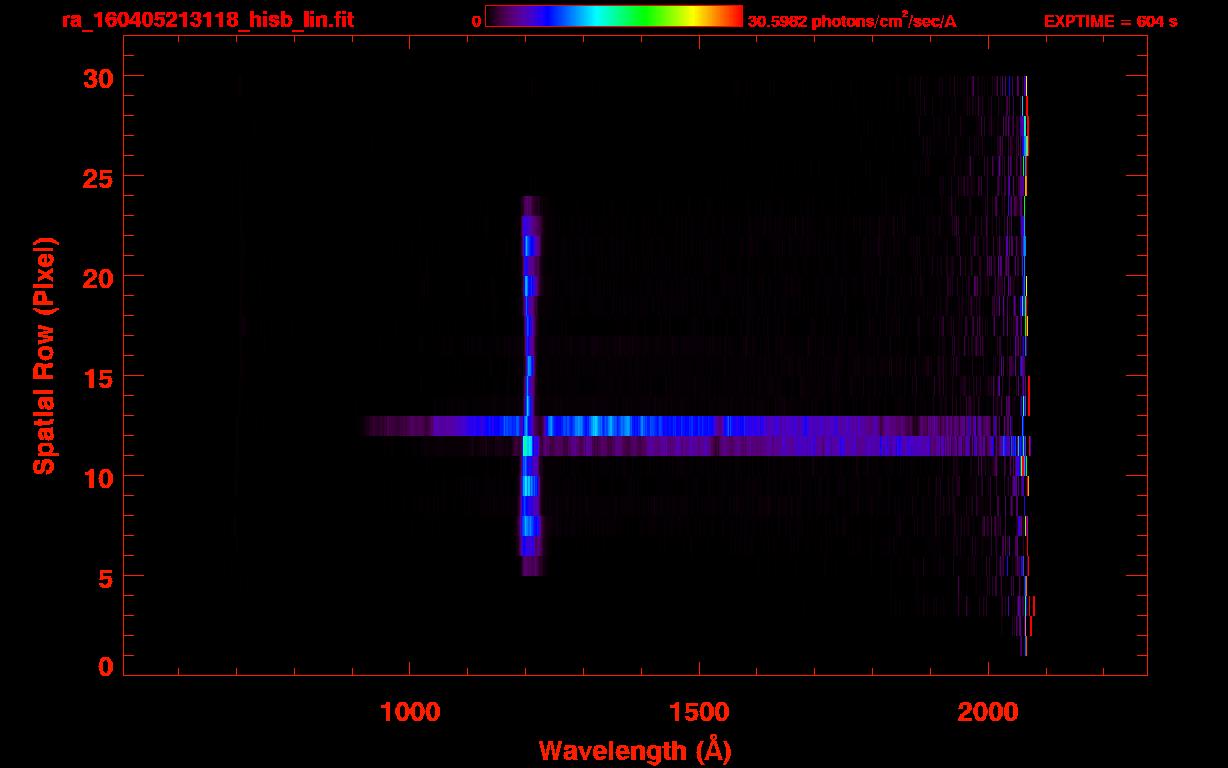Click the vertical emission line near 1216 Å
1228x768 pixels.
click(x=530, y=385)
